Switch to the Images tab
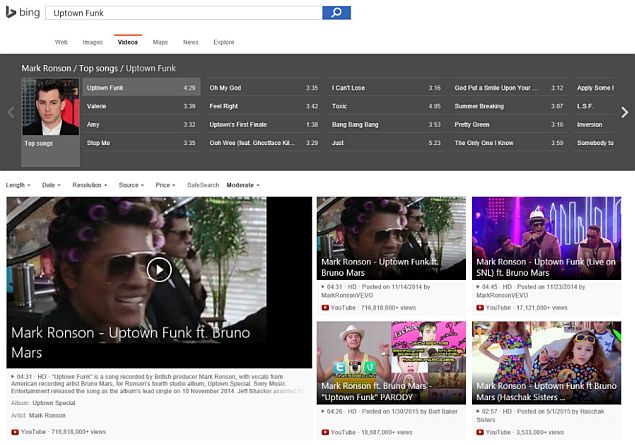Image resolution: width=635 pixels, height=445 pixels. tap(92, 42)
